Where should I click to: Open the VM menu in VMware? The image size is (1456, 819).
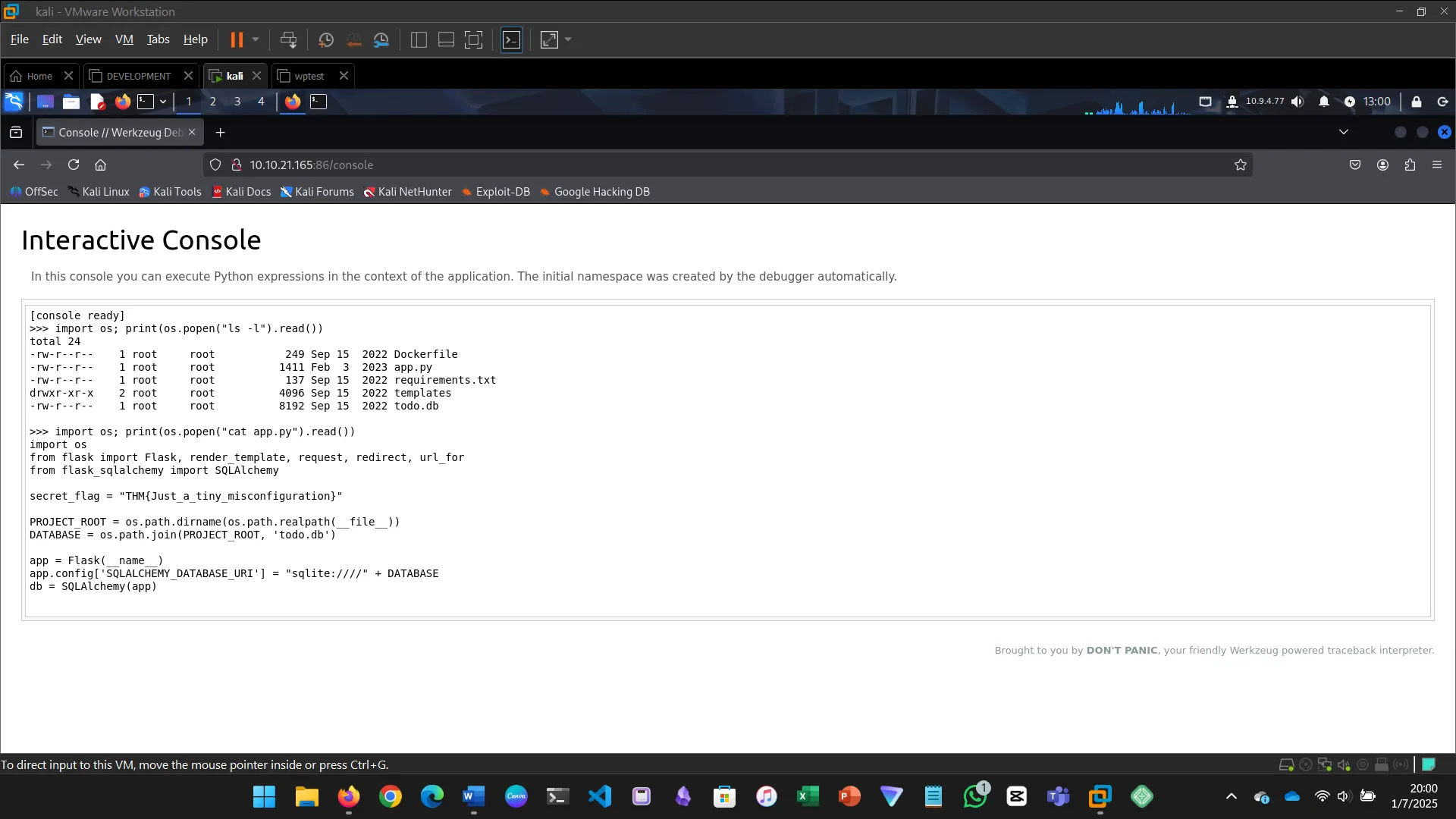pos(124,39)
